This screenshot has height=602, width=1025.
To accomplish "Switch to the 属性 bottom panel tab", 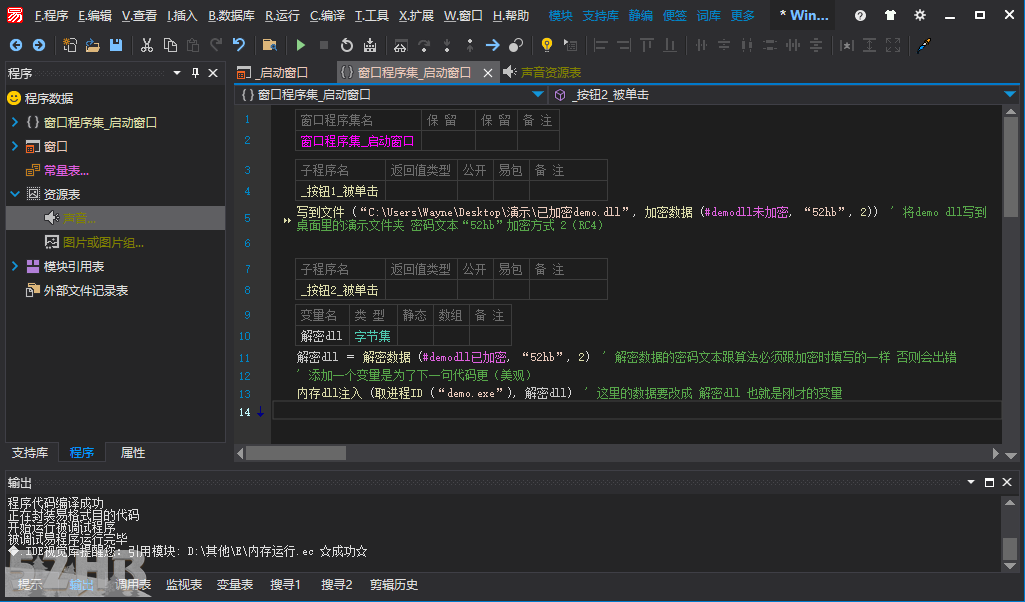I will 133,452.
